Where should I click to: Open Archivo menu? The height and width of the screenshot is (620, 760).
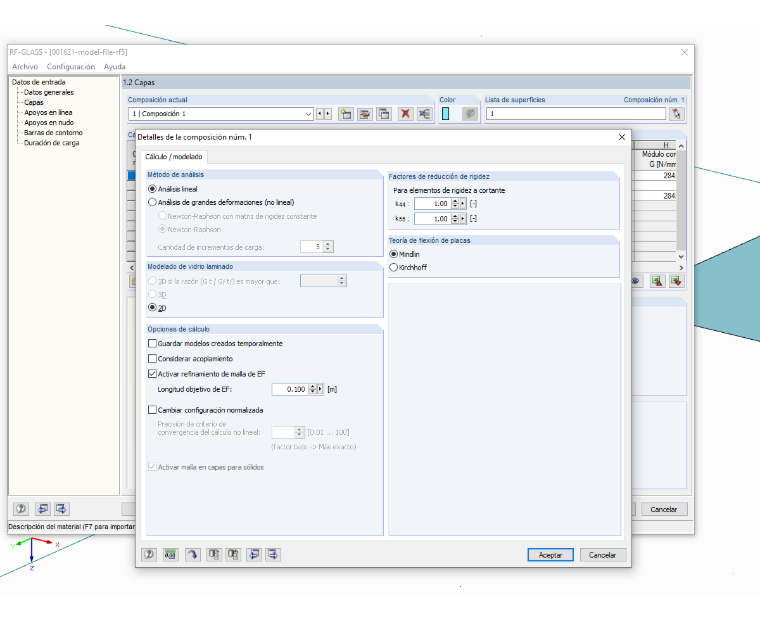point(25,66)
